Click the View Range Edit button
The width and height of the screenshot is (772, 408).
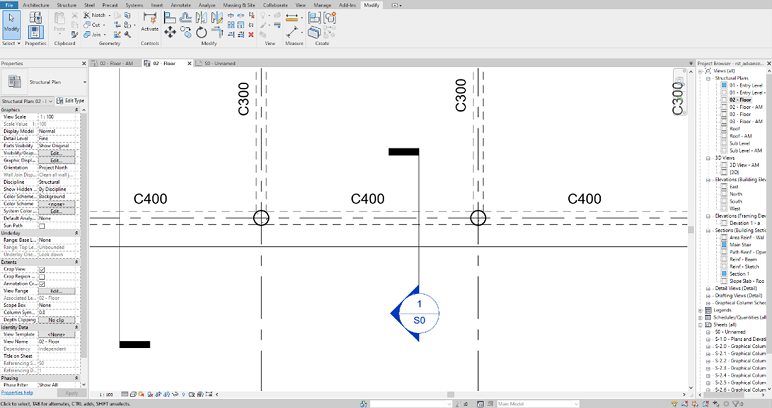click(x=57, y=291)
